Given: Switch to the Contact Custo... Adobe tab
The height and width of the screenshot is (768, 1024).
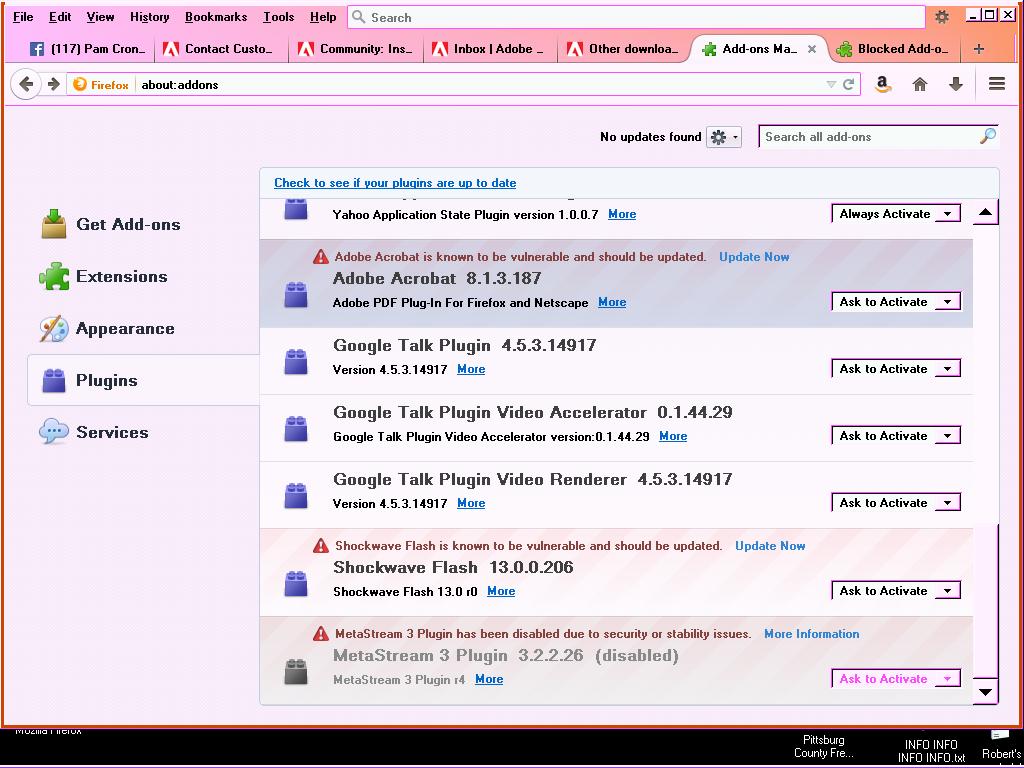Looking at the screenshot, I should click(x=220, y=49).
